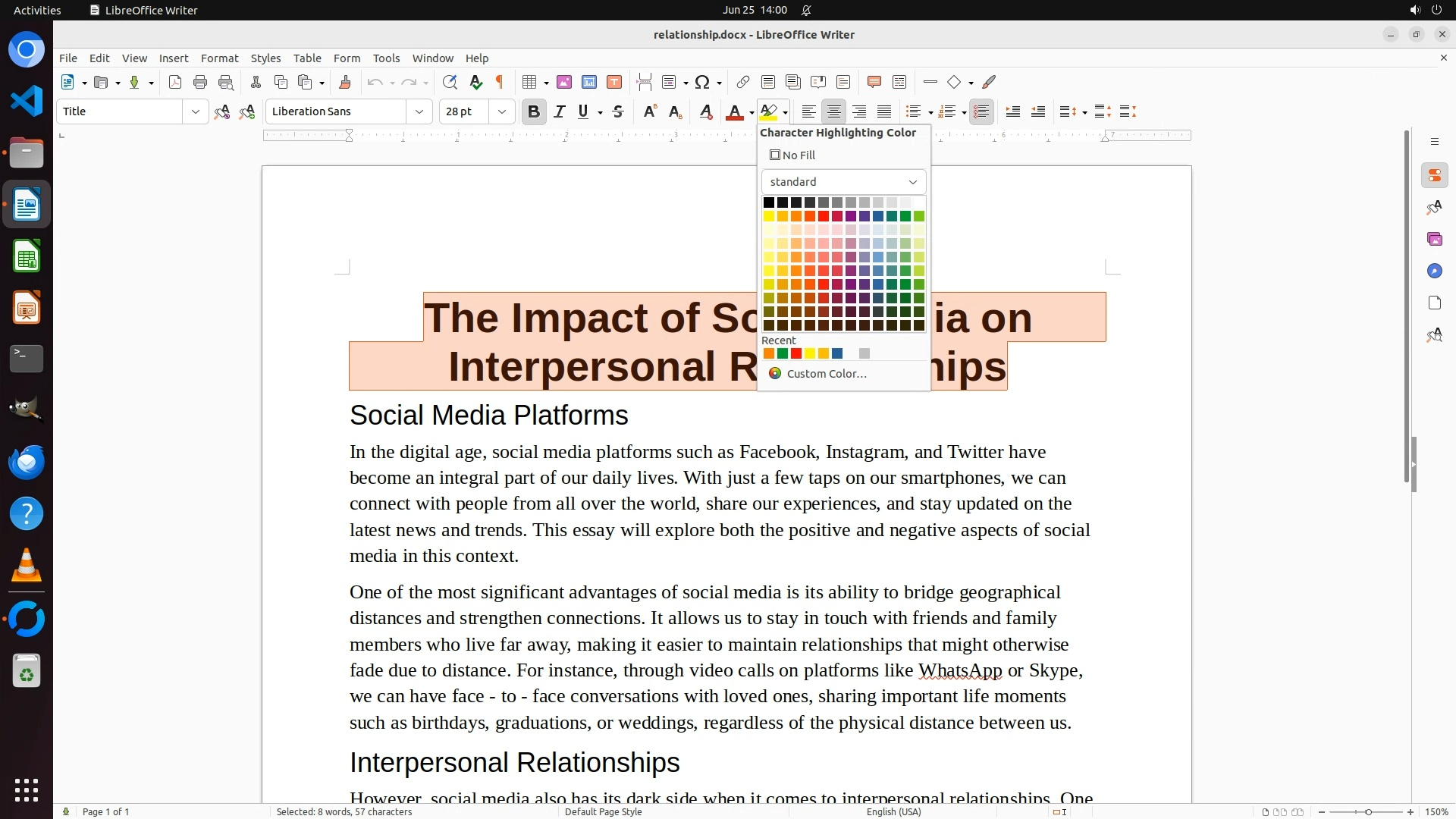Toggle Formatting Marks pilcrow button
1456x819 pixels.
click(500, 83)
